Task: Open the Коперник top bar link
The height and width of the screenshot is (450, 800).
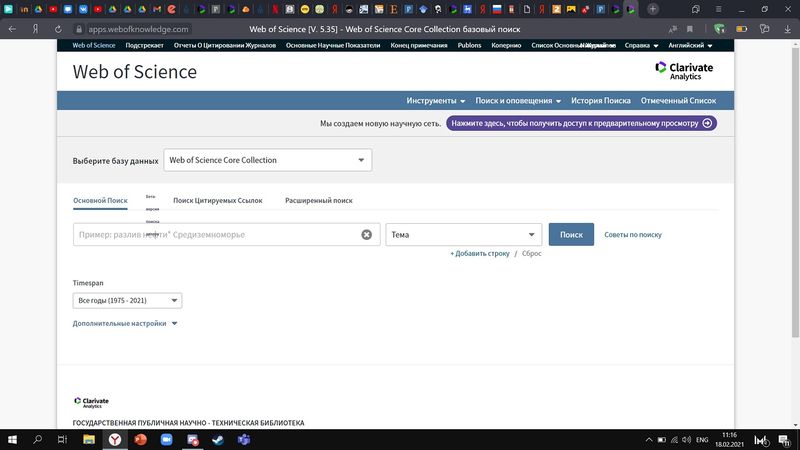Action: tap(506, 45)
